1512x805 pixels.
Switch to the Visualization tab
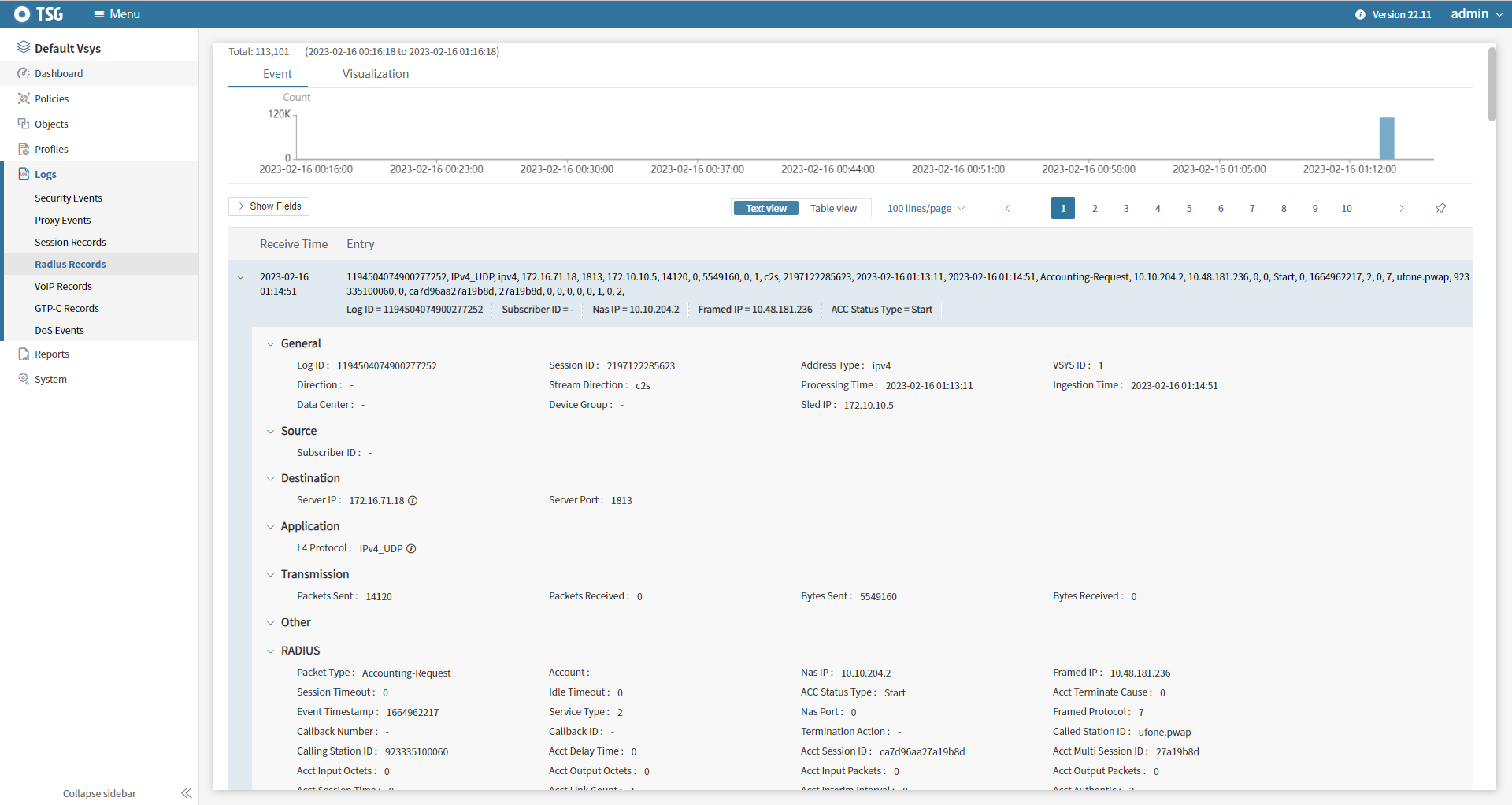[375, 74]
